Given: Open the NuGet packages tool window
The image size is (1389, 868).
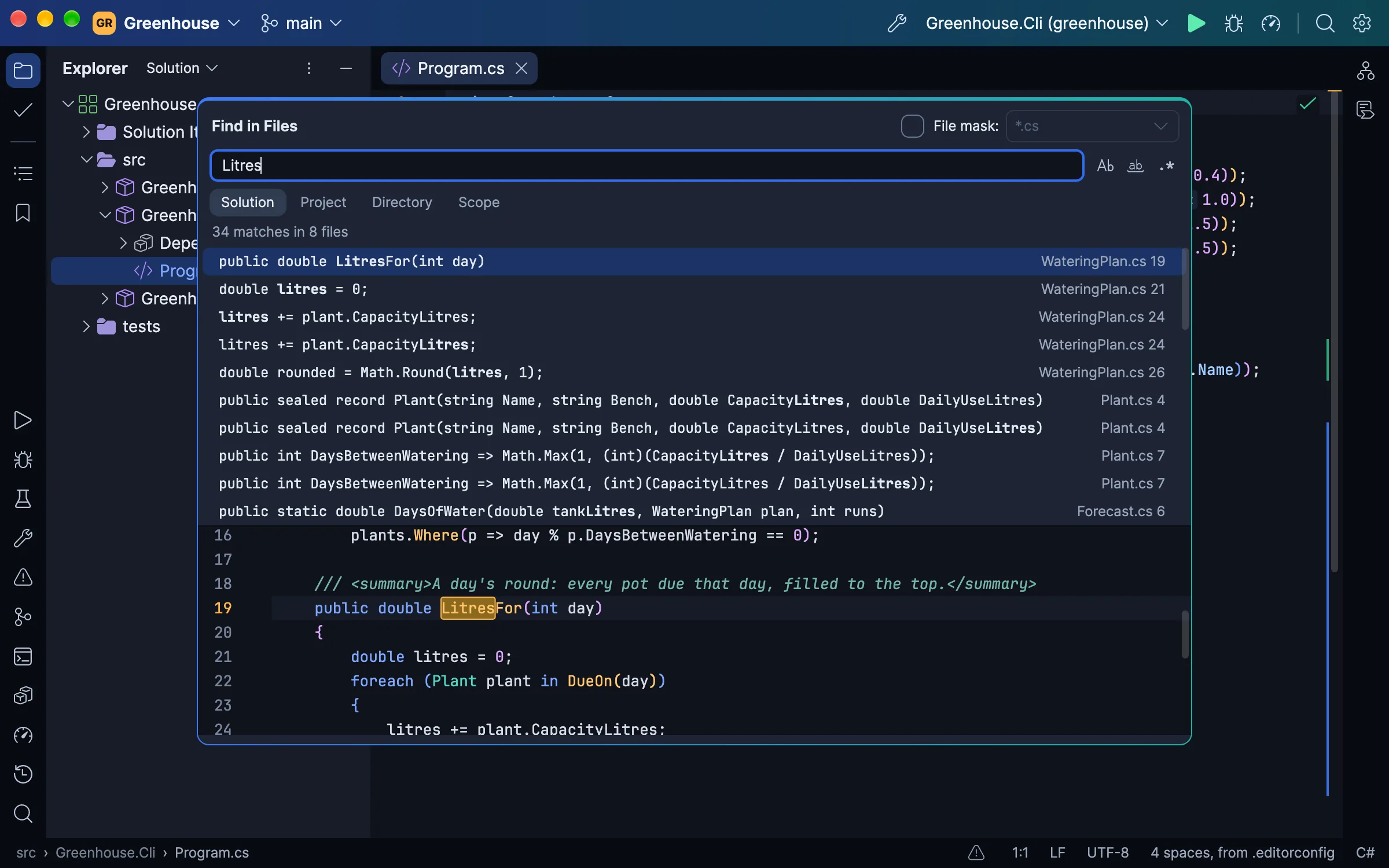Looking at the screenshot, I should (23, 696).
